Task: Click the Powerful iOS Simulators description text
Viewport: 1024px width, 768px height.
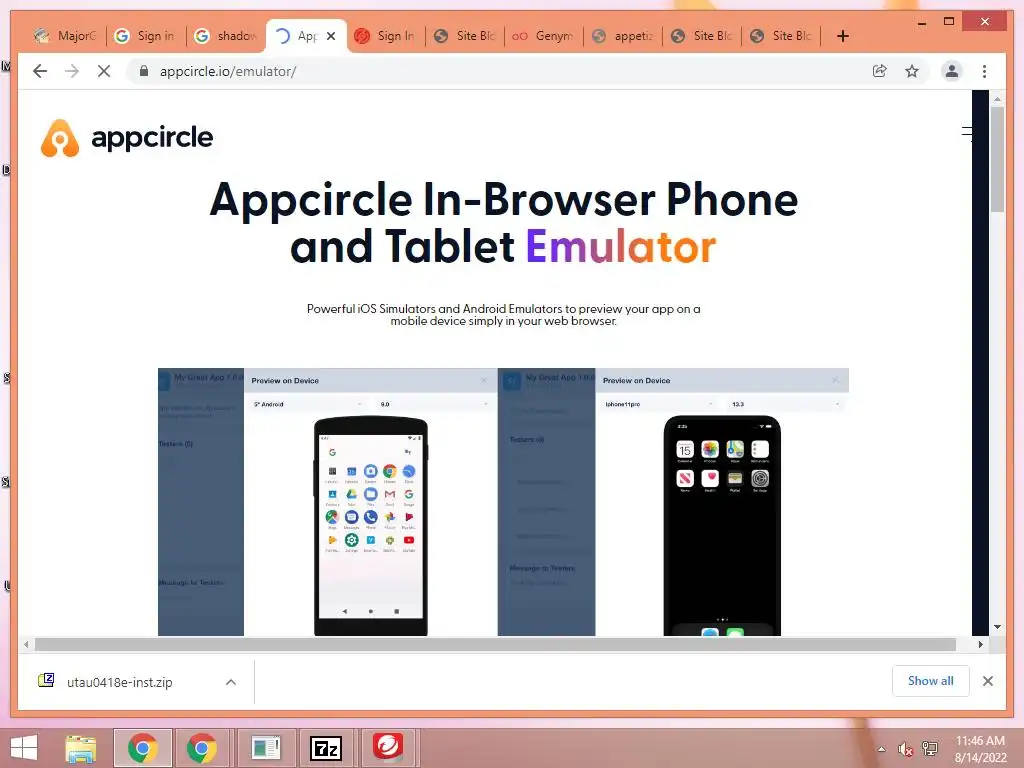Action: click(x=504, y=315)
